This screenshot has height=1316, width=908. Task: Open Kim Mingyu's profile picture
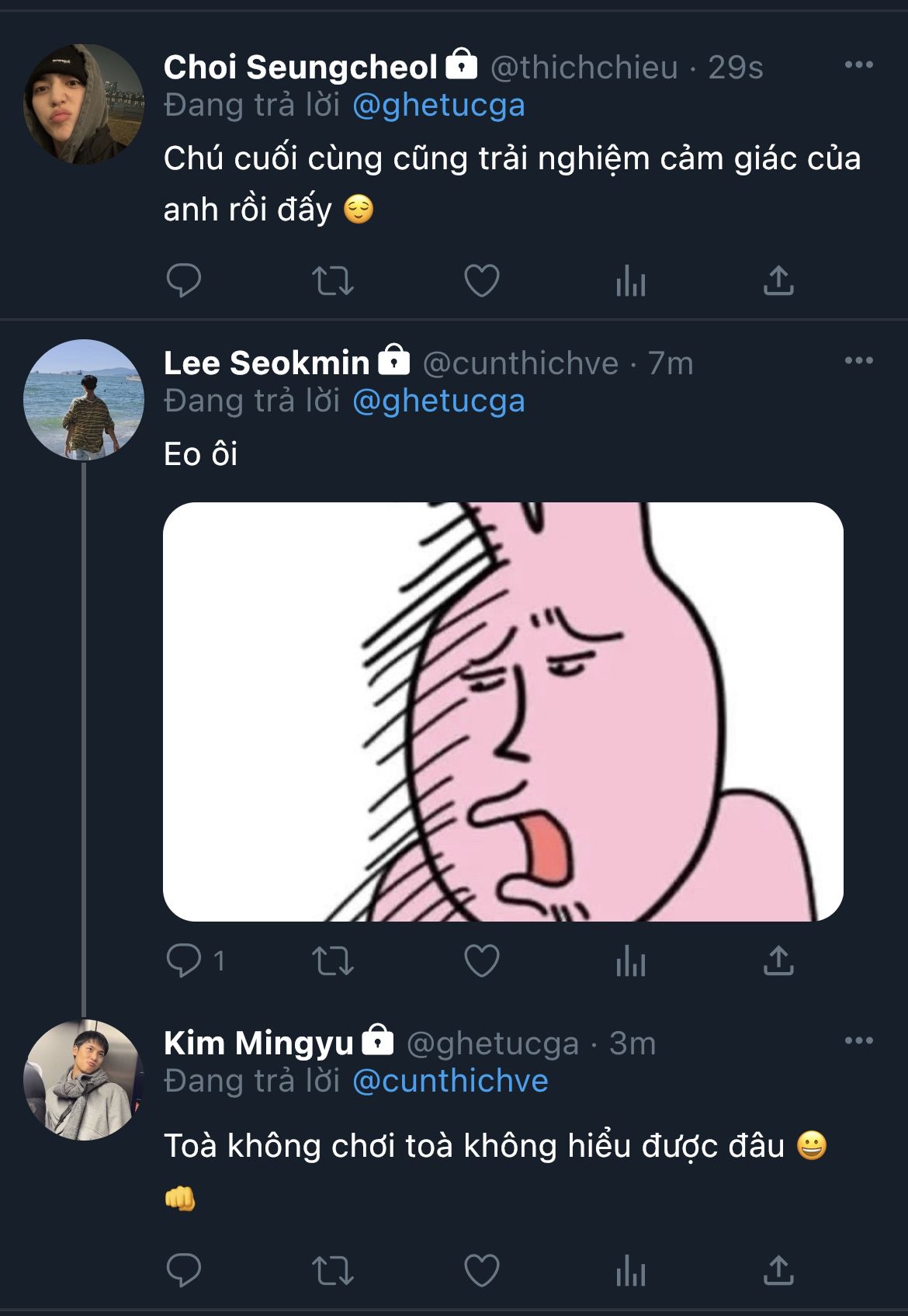[x=84, y=1080]
